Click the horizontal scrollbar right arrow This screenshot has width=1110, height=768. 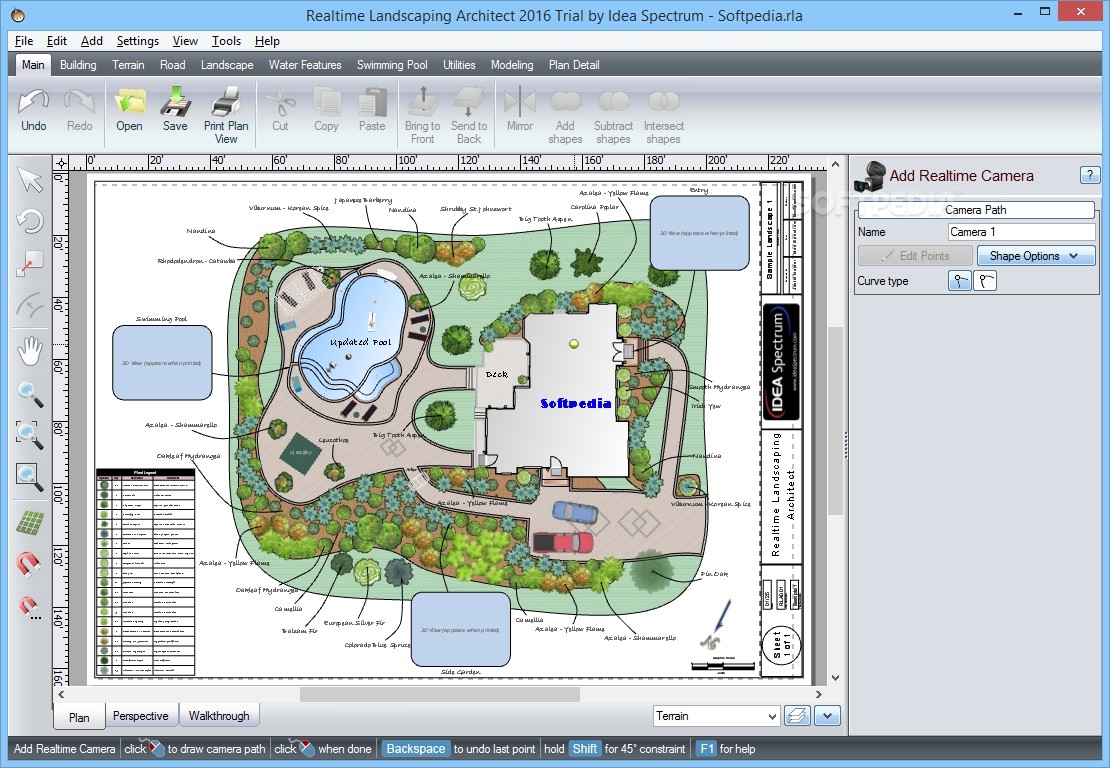(818, 694)
